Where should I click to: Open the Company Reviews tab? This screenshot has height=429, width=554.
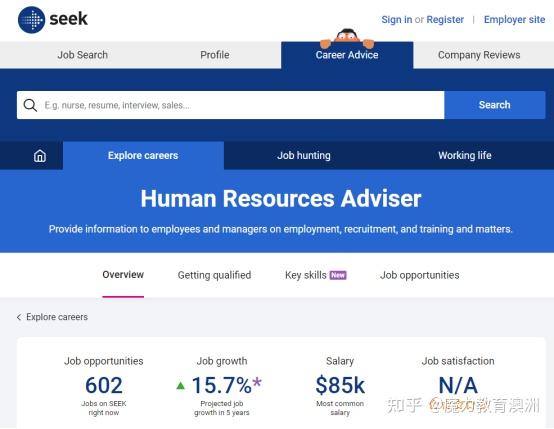pos(479,55)
